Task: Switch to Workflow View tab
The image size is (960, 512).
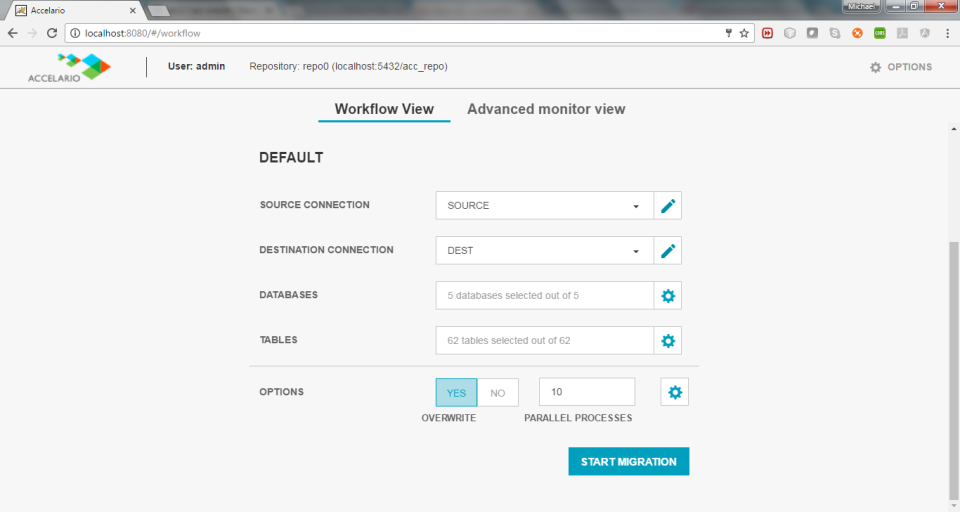Action: click(384, 109)
